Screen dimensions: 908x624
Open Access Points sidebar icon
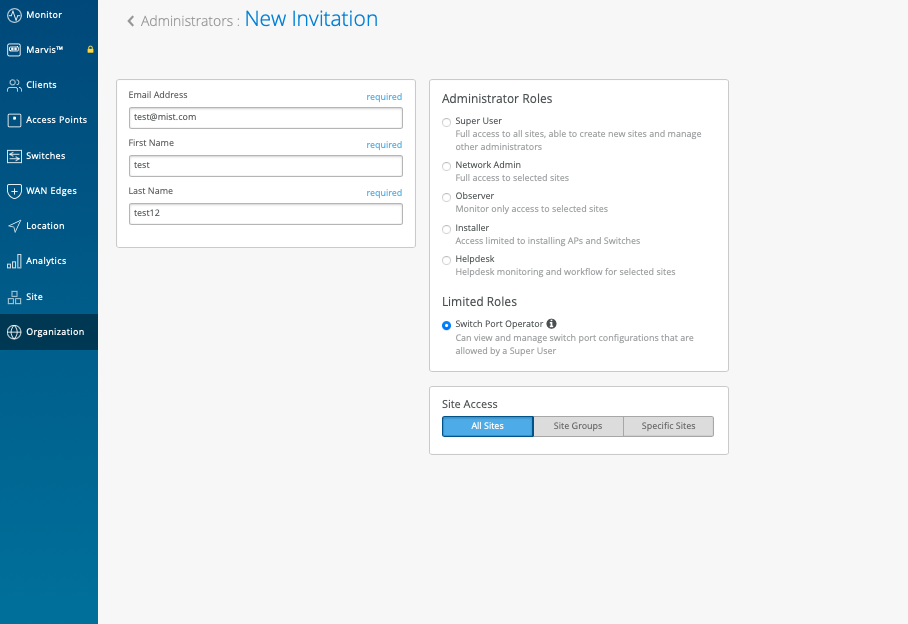(x=14, y=120)
